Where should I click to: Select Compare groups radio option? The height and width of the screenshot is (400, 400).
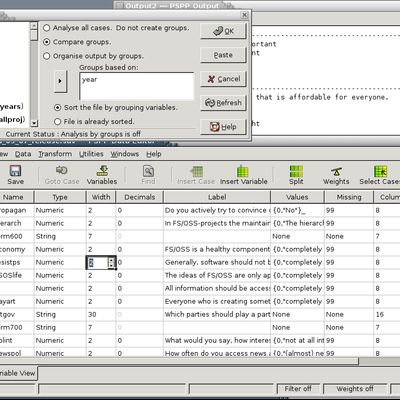click(47, 42)
